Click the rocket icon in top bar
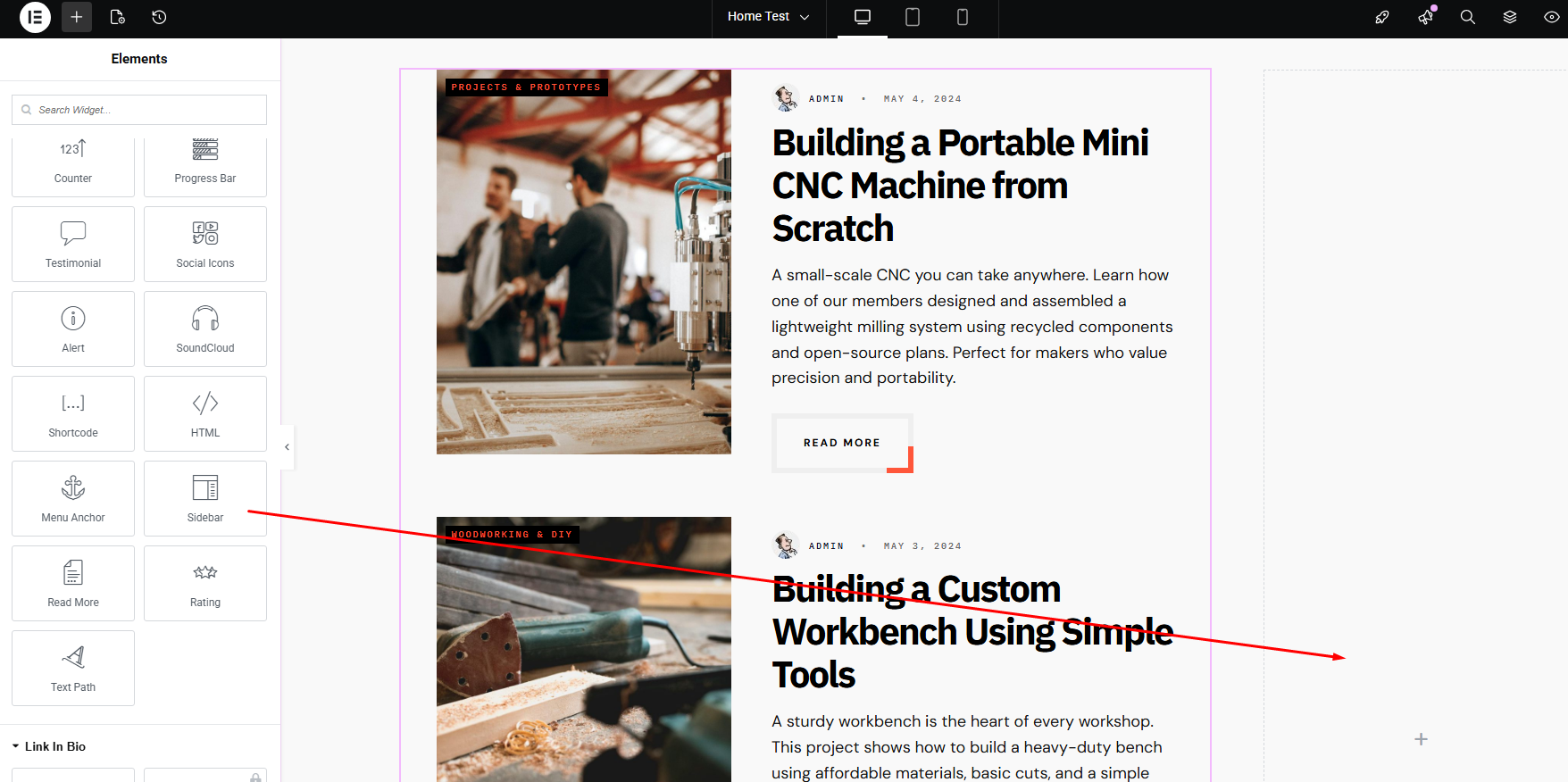Image resolution: width=1568 pixels, height=782 pixels. click(1382, 17)
